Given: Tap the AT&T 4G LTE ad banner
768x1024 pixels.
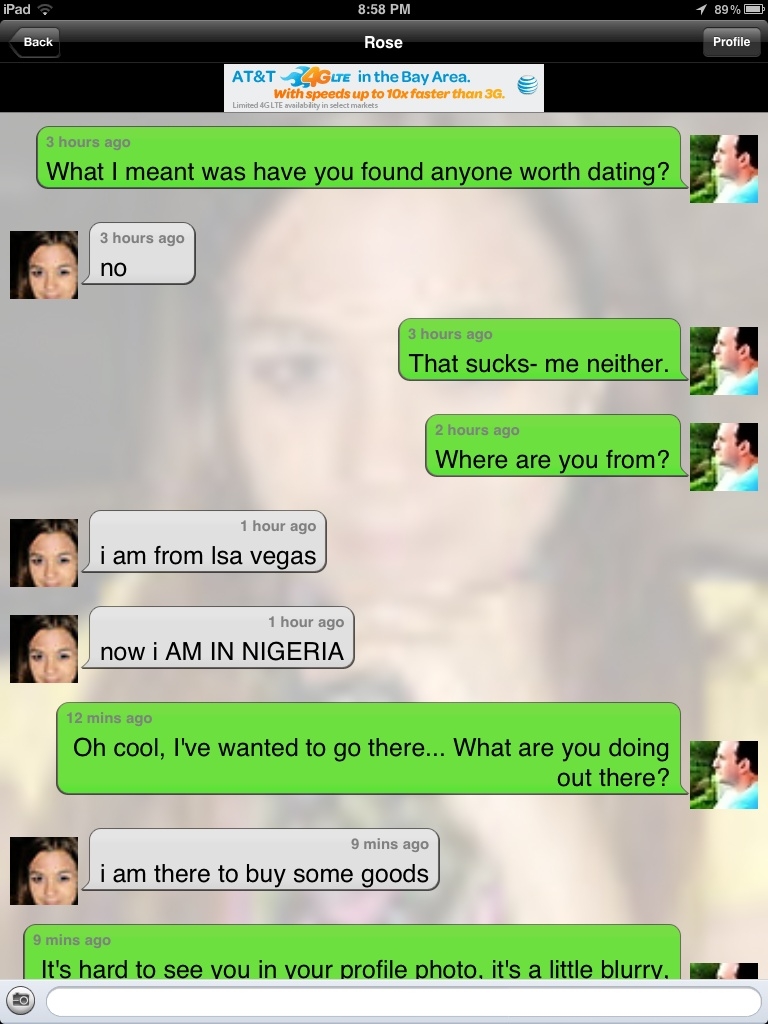Looking at the screenshot, I should [383, 88].
